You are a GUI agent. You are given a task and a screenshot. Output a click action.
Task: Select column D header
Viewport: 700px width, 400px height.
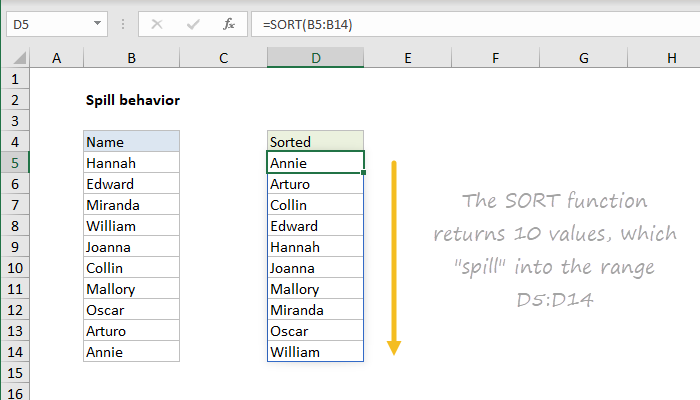click(315, 59)
